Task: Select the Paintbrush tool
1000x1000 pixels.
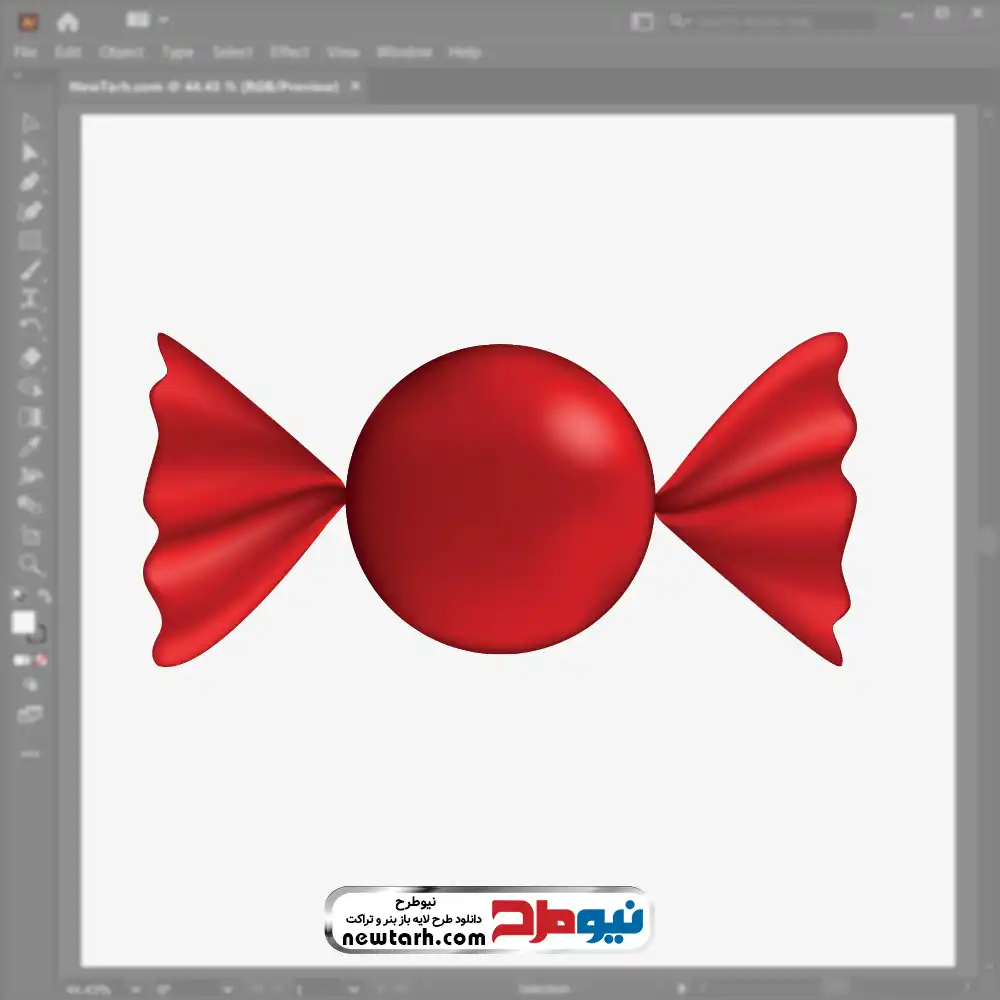Action: pos(30,270)
